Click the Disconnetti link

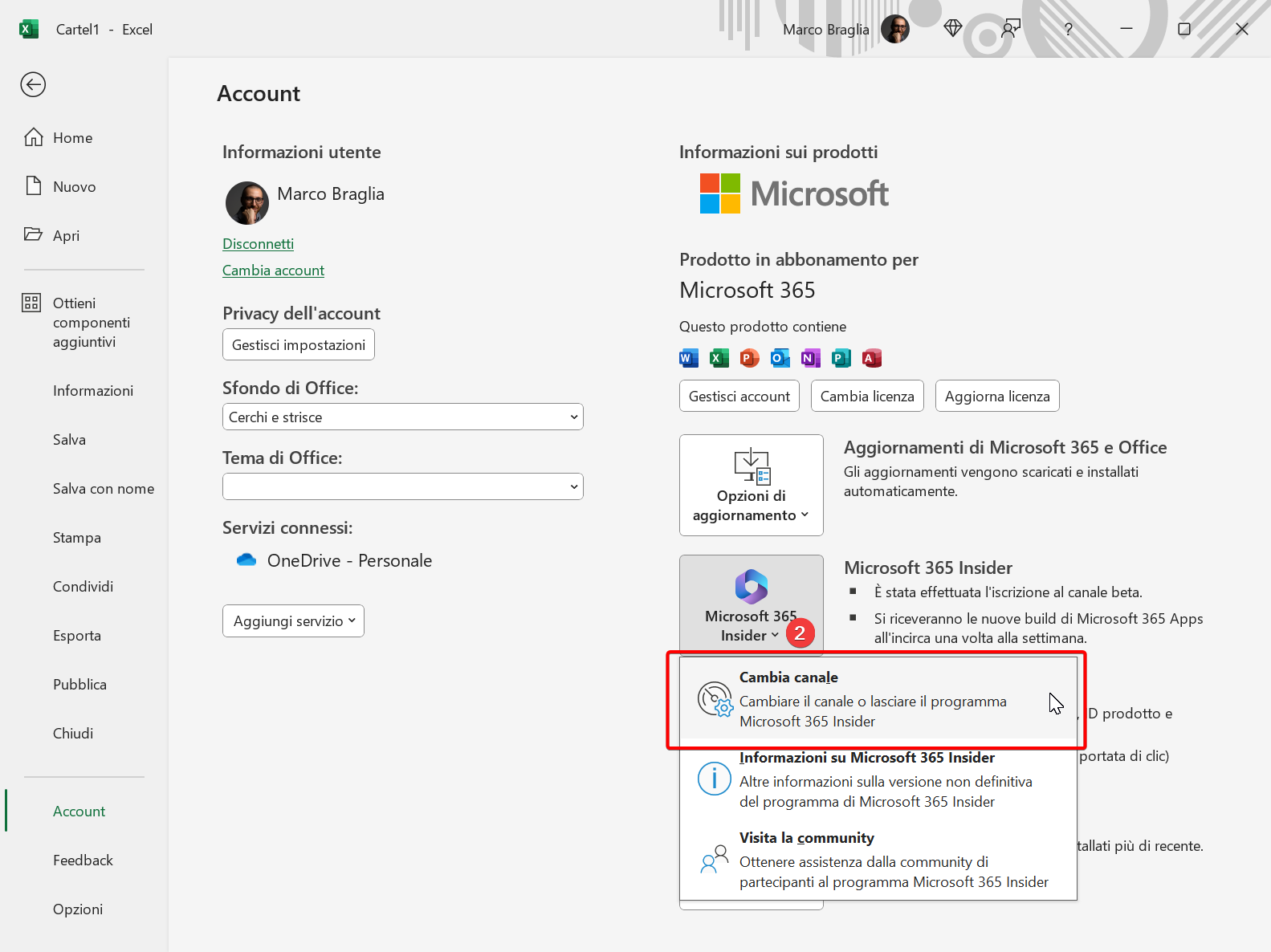coord(258,243)
